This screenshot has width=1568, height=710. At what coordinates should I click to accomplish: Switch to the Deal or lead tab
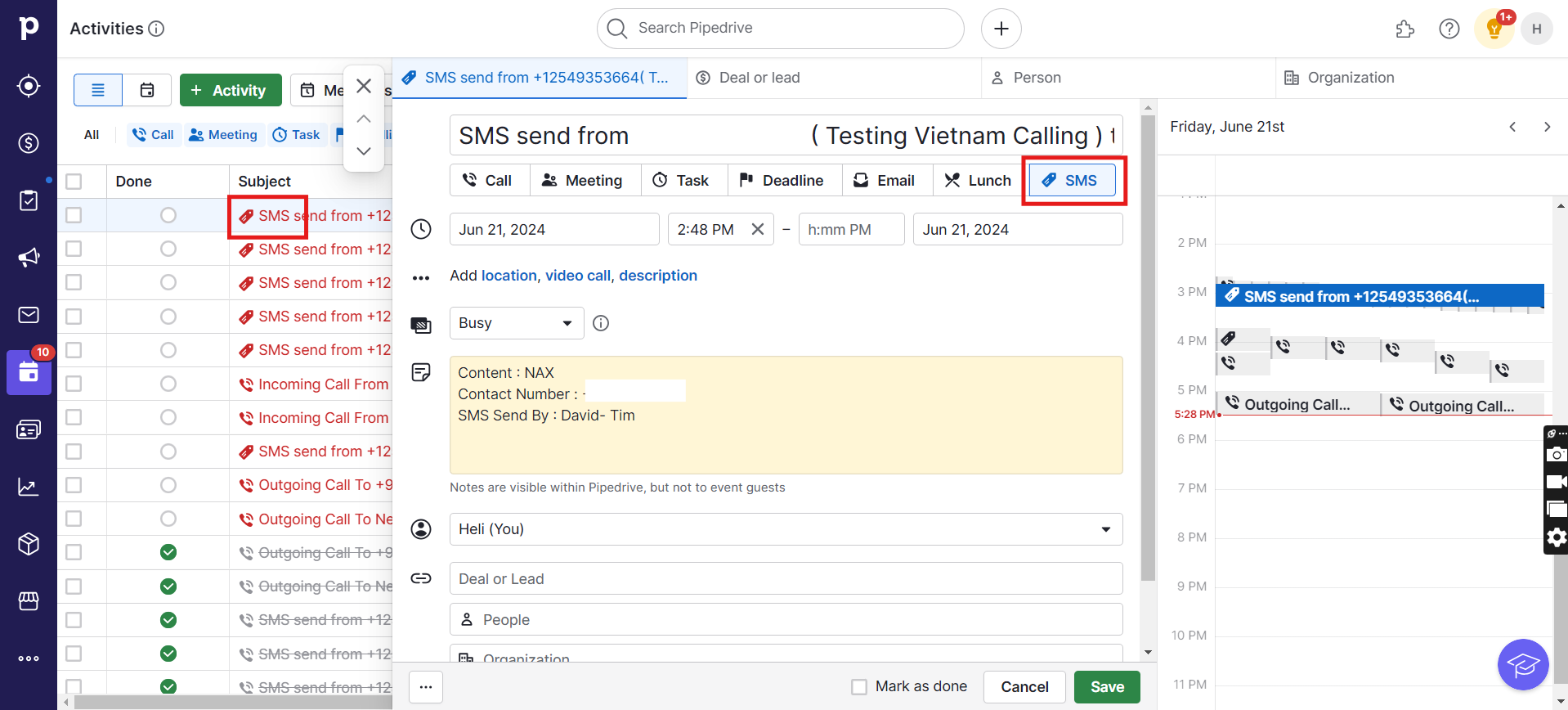[x=834, y=78]
